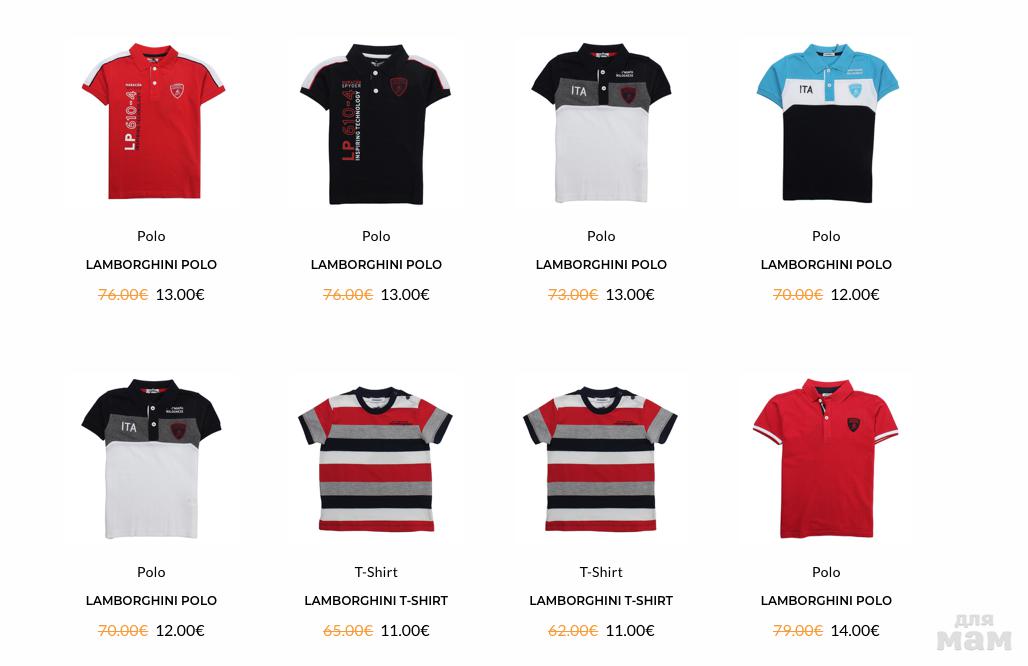
Task: Open Lamborghini T-Shirt title priced 65.00€
Action: 376,600
